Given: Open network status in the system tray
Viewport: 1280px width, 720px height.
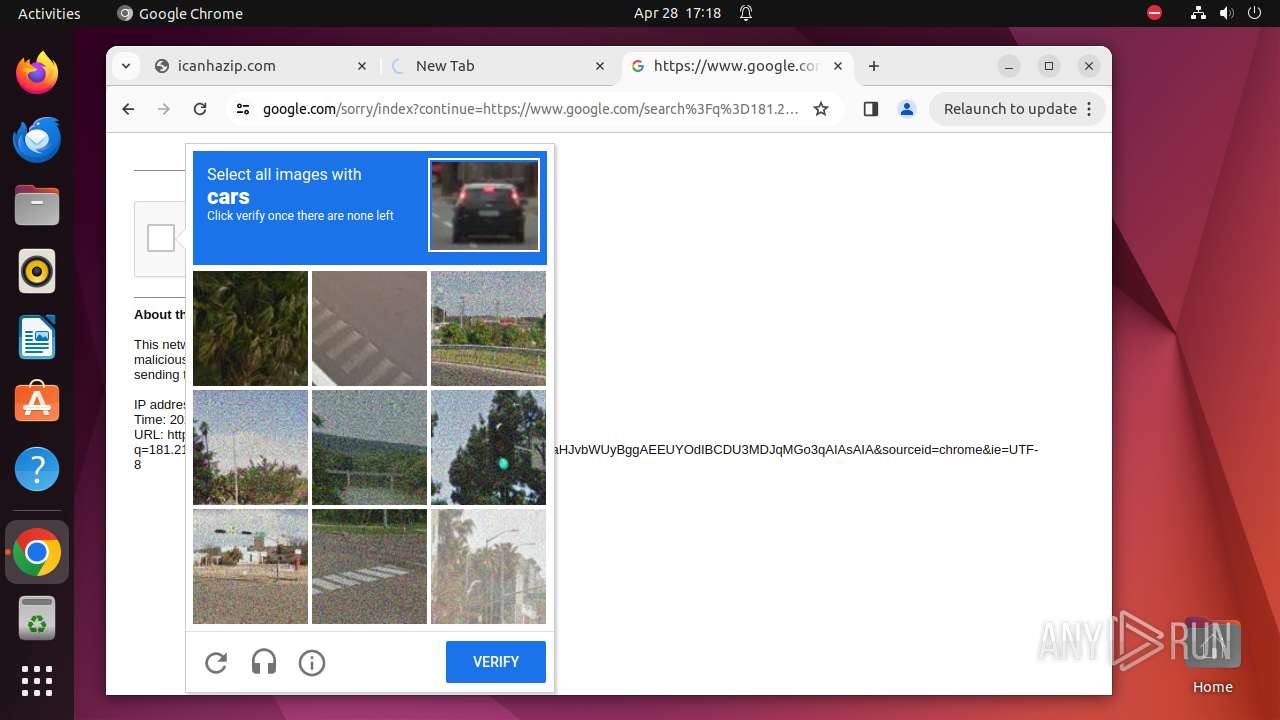Looking at the screenshot, I should 1198,13.
